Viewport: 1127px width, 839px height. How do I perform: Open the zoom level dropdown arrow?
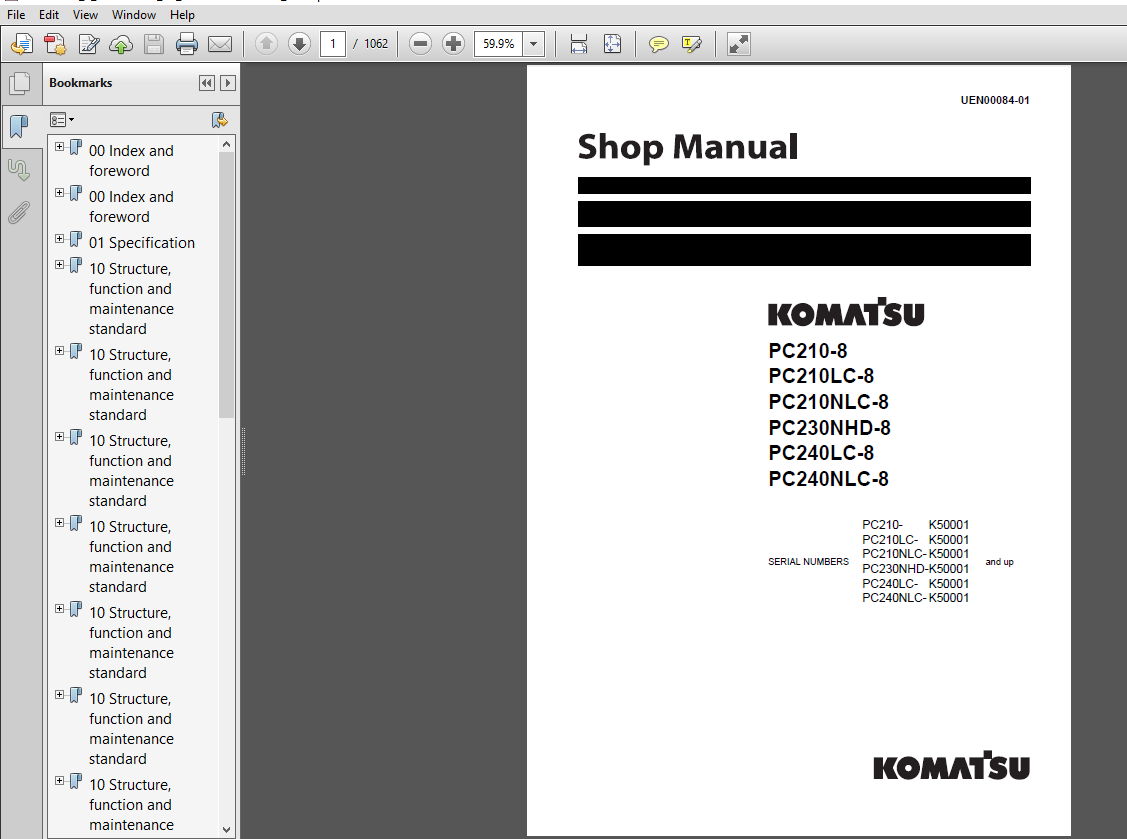pyautogui.click(x=533, y=44)
